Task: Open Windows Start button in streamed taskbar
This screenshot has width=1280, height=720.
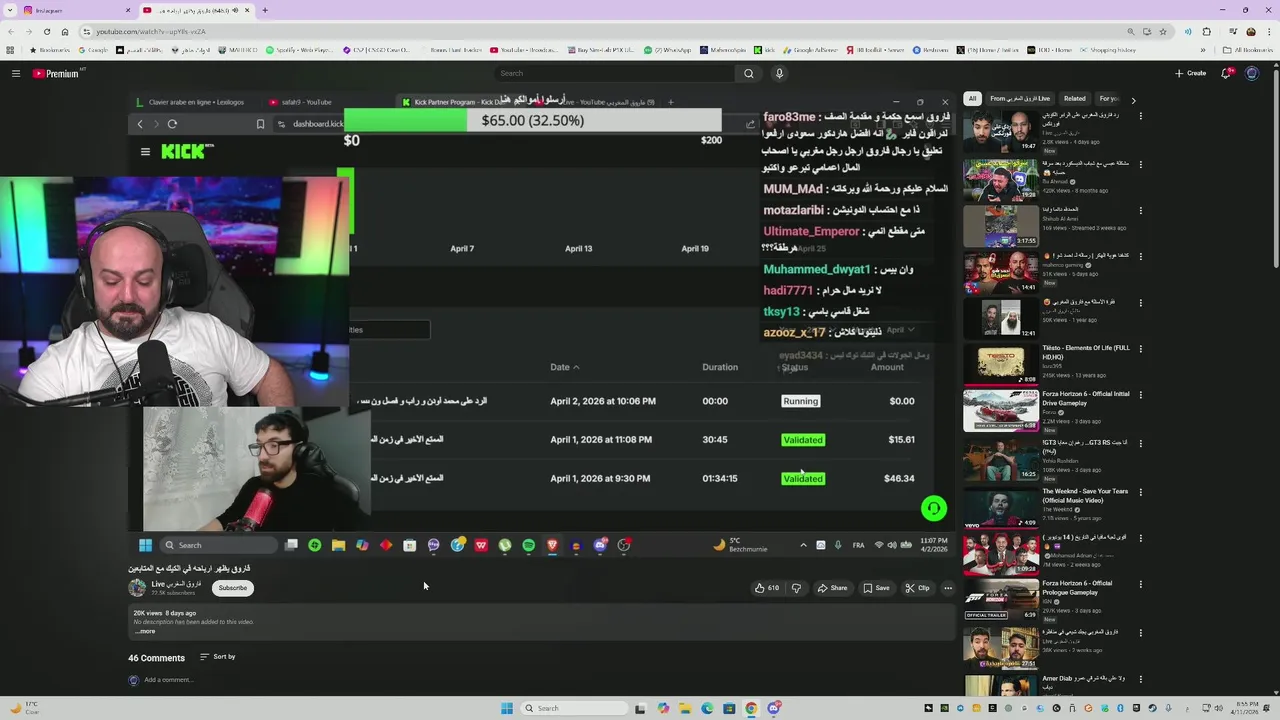Action: click(x=145, y=545)
